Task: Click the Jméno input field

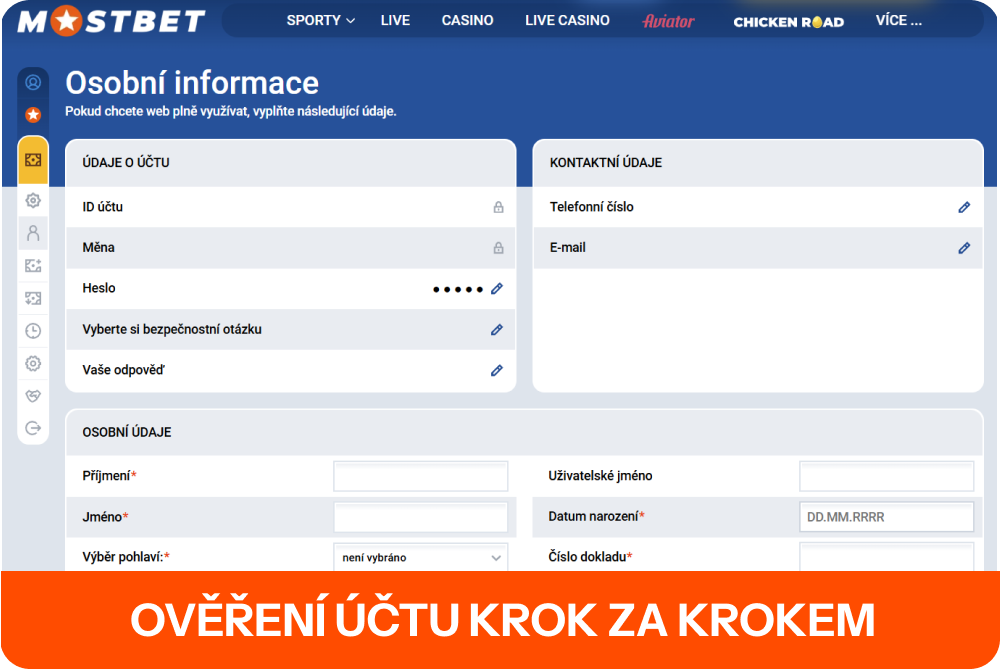Action: (x=420, y=517)
